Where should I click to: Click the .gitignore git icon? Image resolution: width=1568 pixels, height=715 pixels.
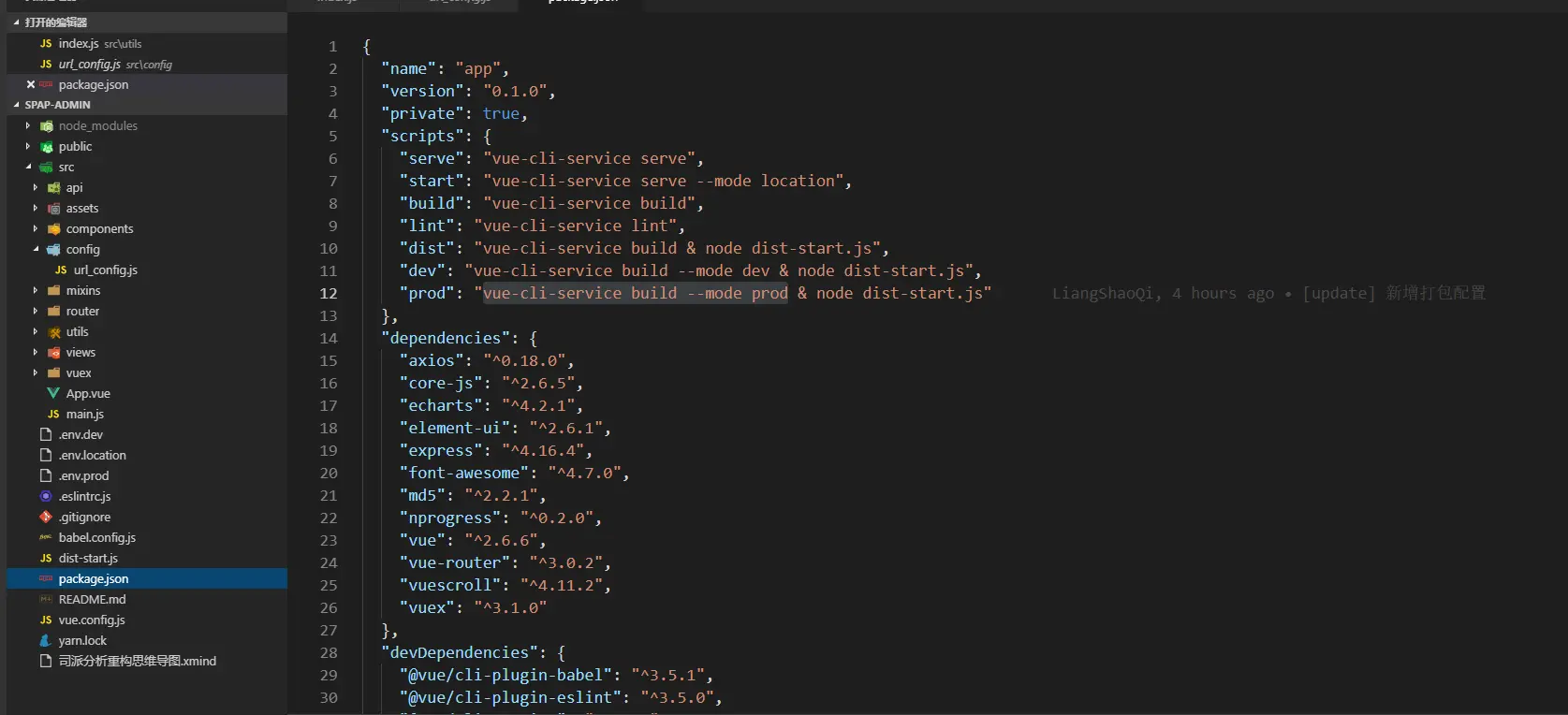(x=46, y=517)
